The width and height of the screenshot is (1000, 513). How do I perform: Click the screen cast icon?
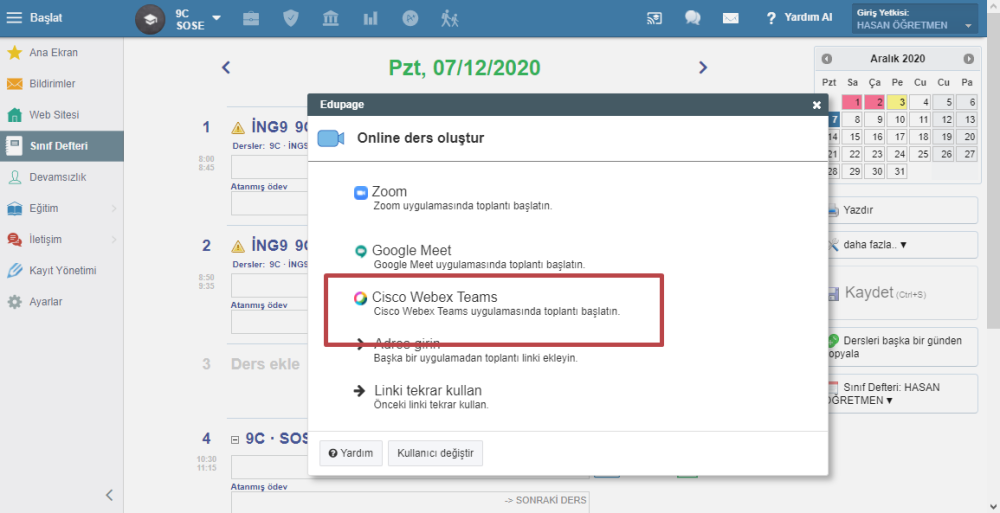654,19
